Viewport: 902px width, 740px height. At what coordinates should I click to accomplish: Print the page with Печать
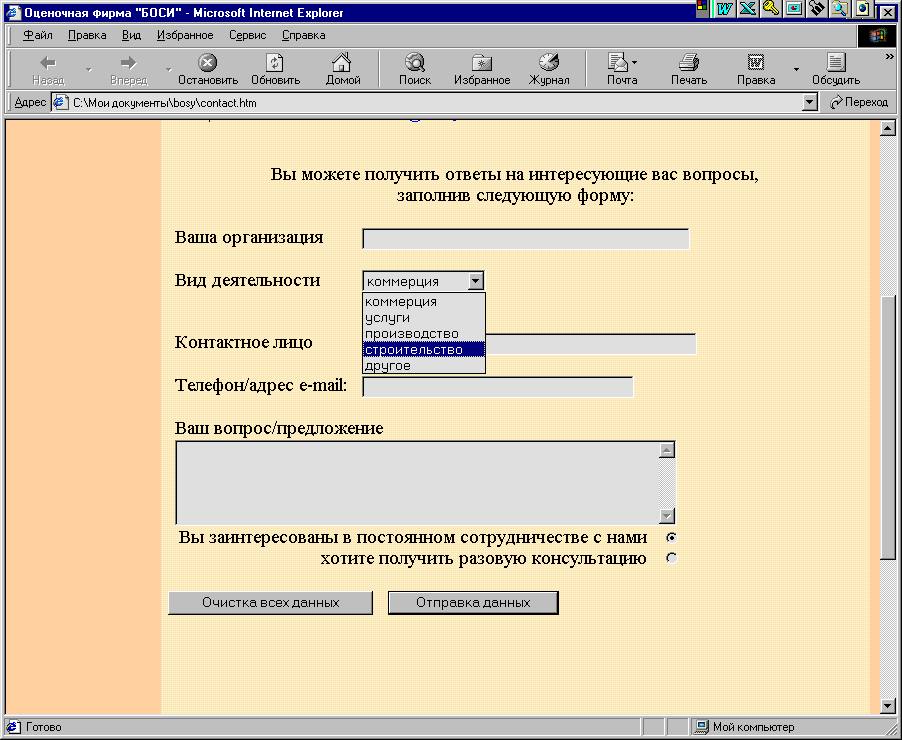[689, 69]
